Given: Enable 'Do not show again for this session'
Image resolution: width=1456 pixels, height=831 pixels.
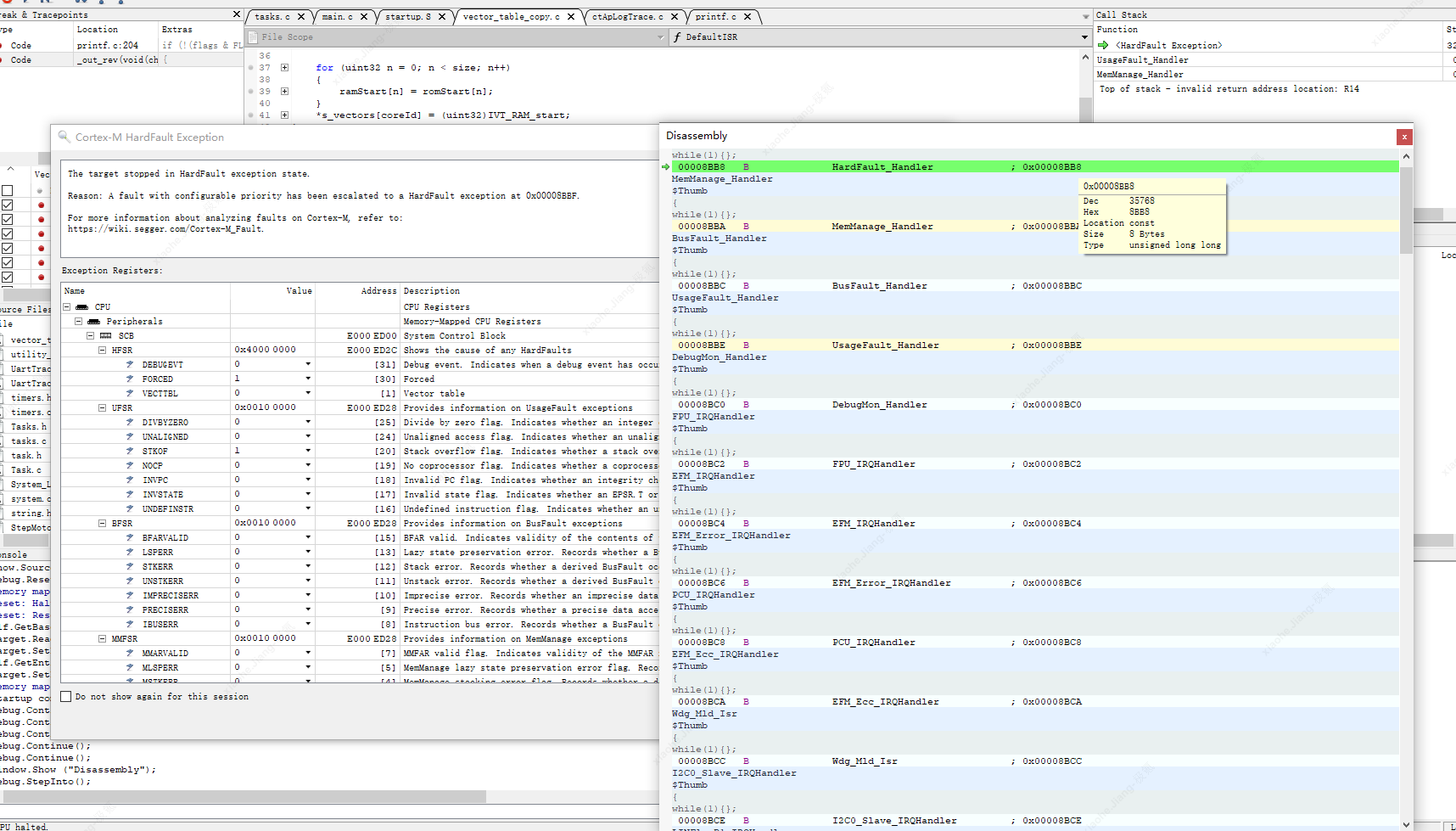Looking at the screenshot, I should [66, 696].
